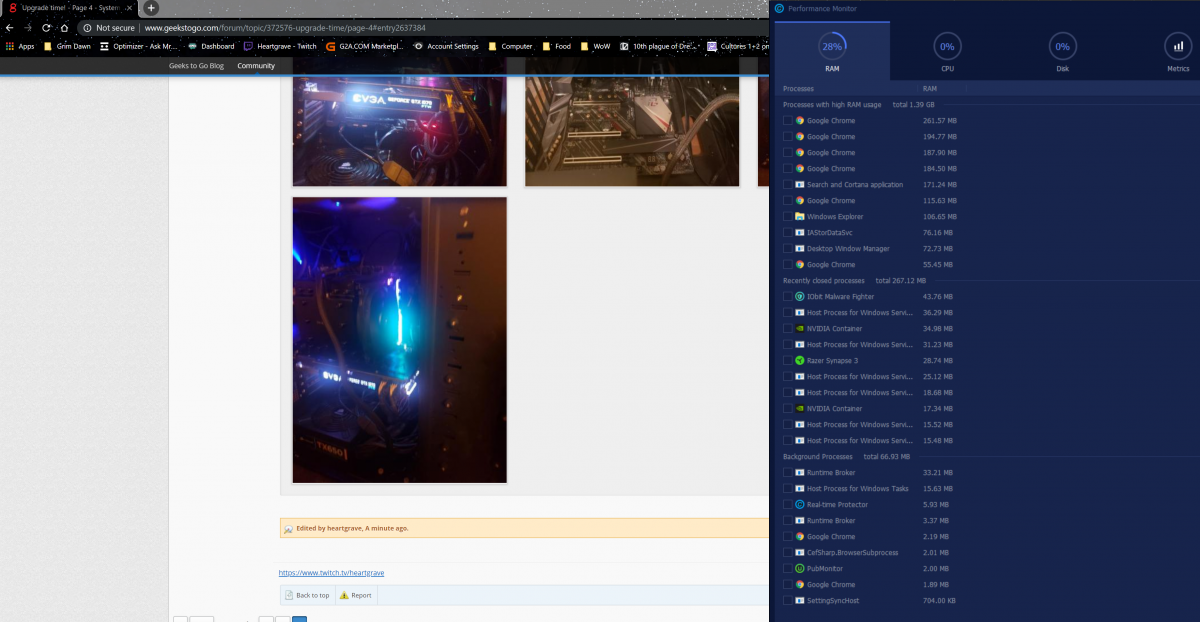Switch to the CPU tab

pos(947,51)
